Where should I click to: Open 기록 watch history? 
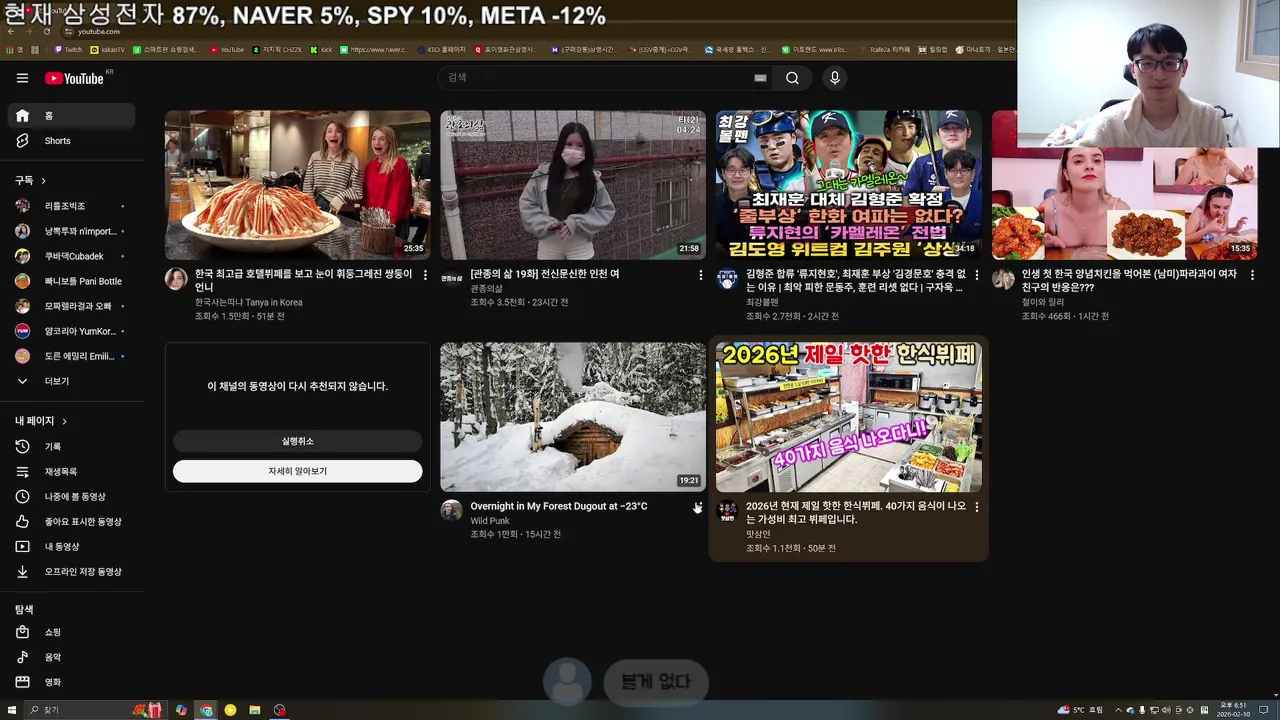coord(70,447)
